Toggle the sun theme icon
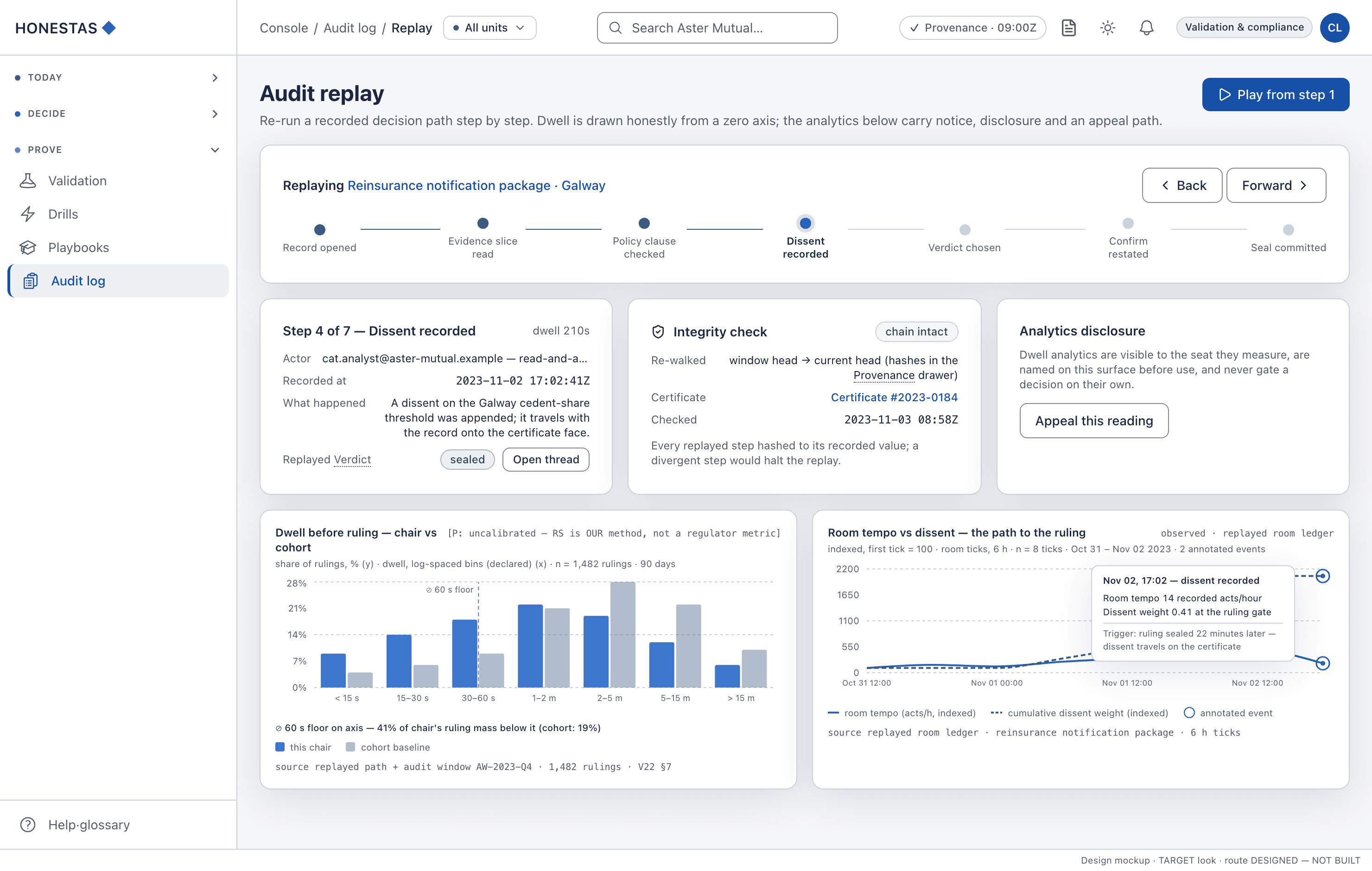1372x871 pixels. (1107, 28)
